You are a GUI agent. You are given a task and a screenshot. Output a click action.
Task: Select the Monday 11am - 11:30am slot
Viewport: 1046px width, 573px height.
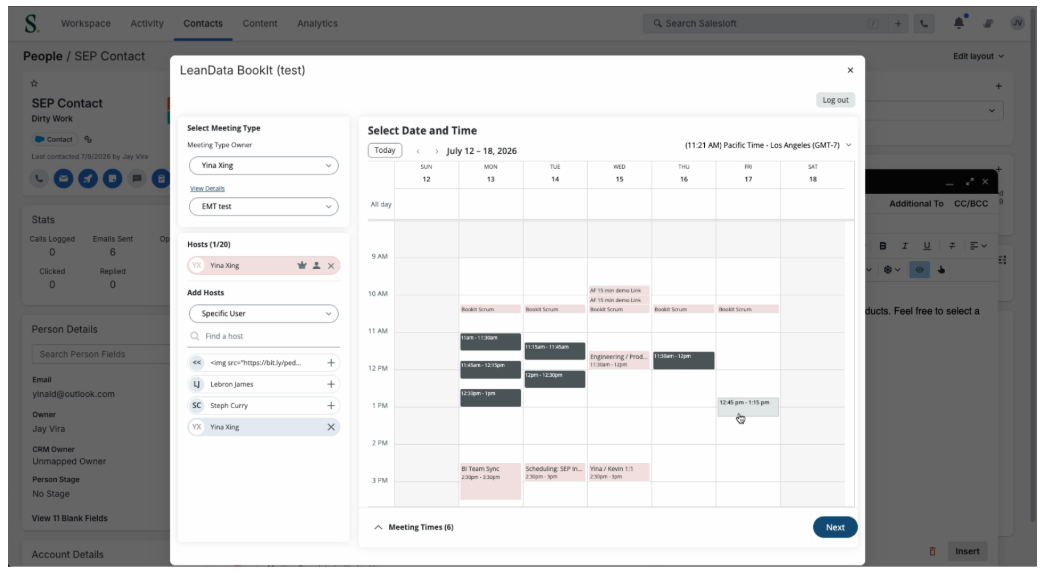490,342
